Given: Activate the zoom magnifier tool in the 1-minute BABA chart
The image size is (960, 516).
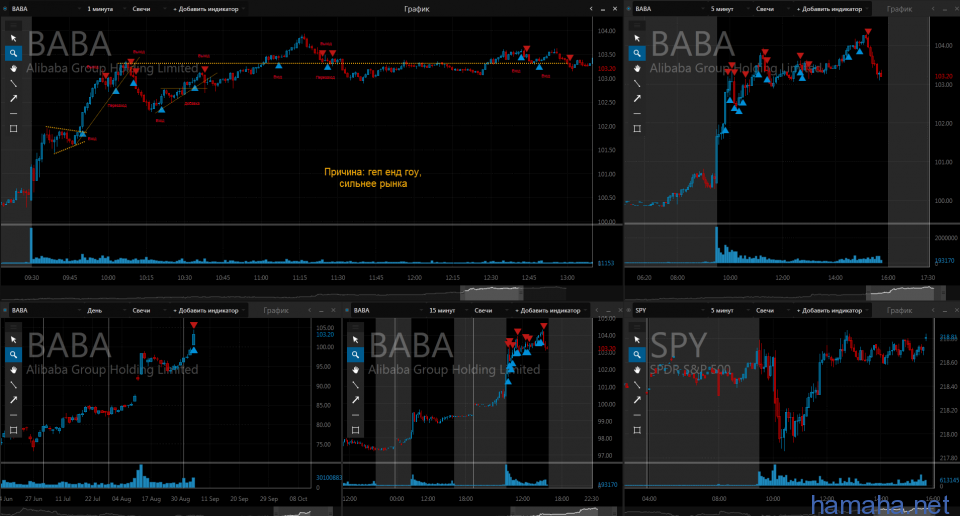Looking at the screenshot, I should tap(13, 53).
